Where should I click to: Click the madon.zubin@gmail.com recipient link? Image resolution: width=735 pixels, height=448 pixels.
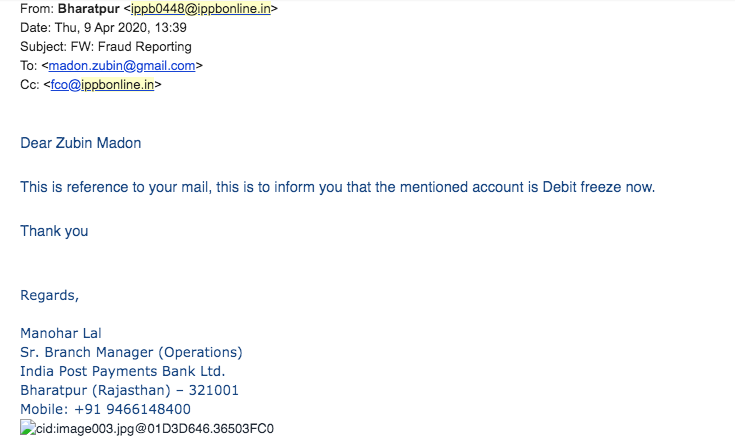coord(122,66)
